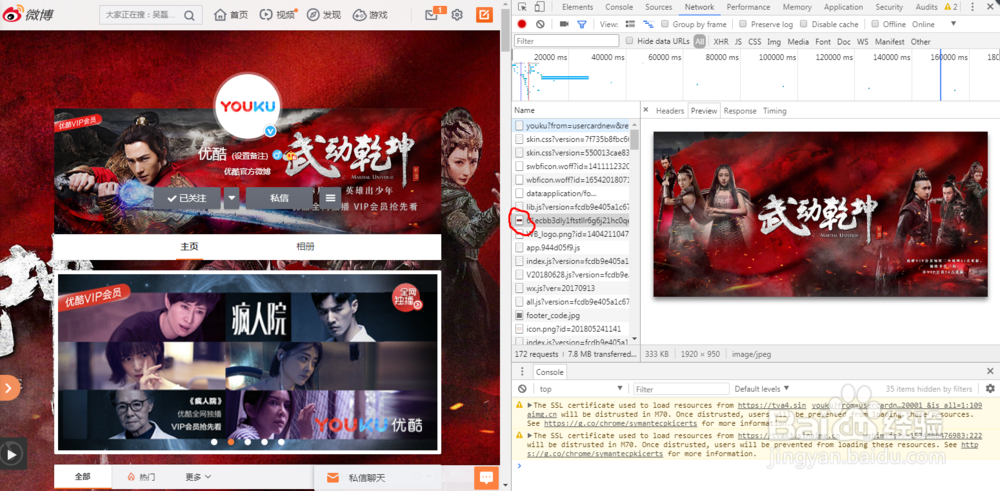Switch to the Sources tab
Image resolution: width=1000 pixels, height=491 pixels.
point(659,7)
